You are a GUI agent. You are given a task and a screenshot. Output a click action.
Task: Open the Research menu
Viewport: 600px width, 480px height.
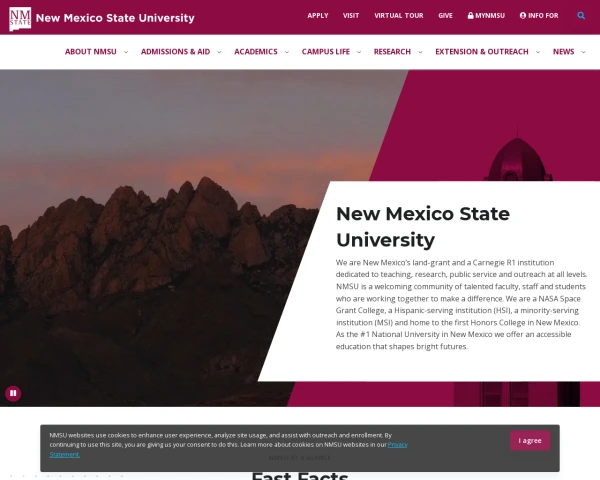(392, 52)
